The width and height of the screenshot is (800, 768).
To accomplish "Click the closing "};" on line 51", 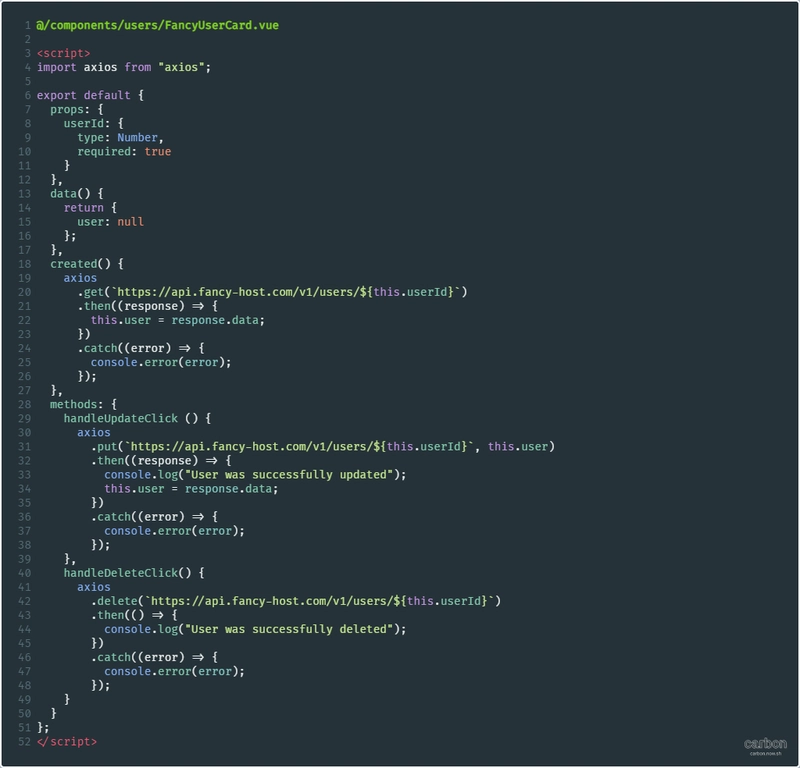I will (x=43, y=728).
